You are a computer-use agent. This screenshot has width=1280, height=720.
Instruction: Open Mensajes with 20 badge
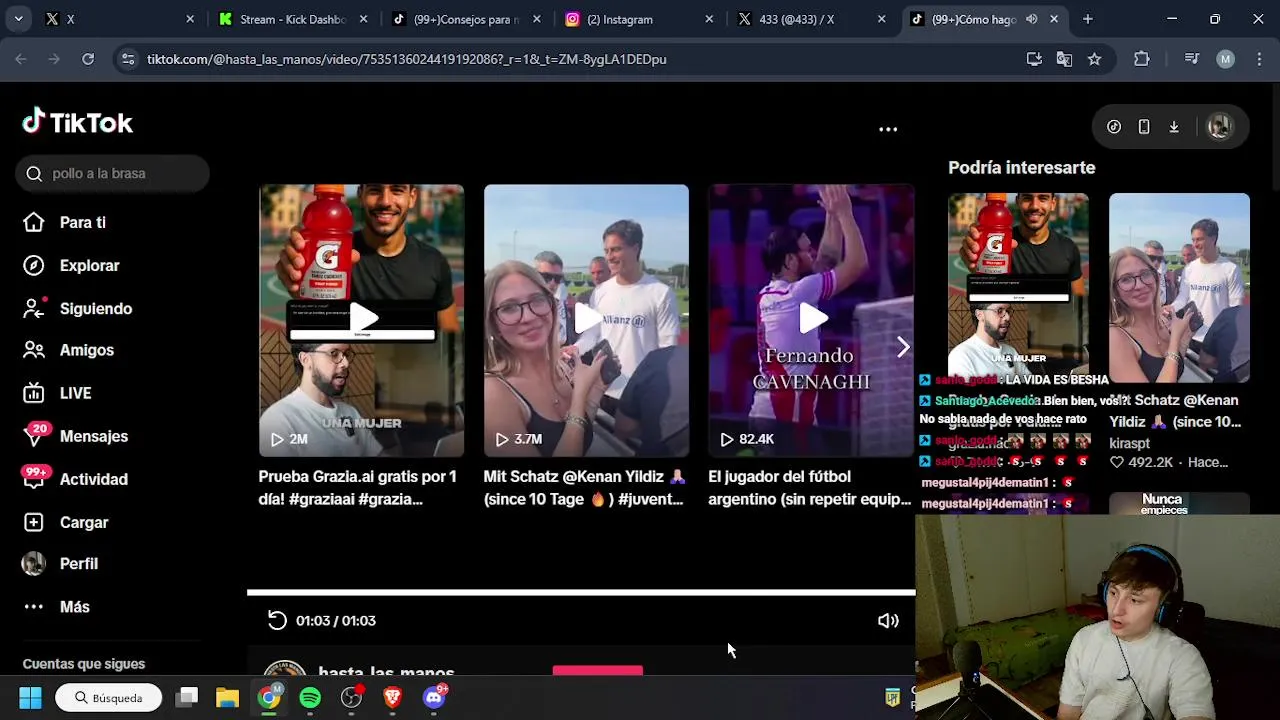click(x=75, y=436)
